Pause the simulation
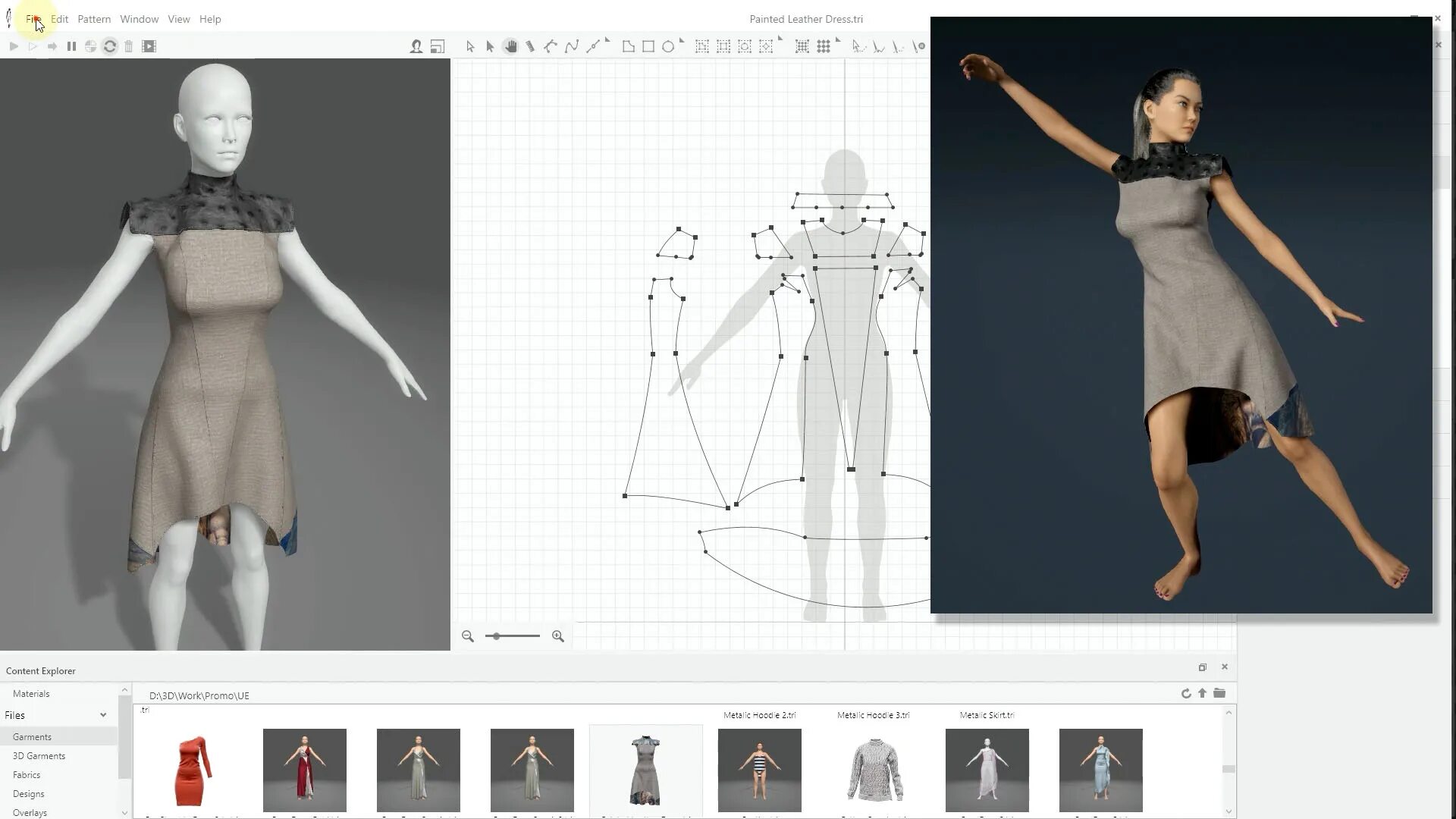 point(71,46)
